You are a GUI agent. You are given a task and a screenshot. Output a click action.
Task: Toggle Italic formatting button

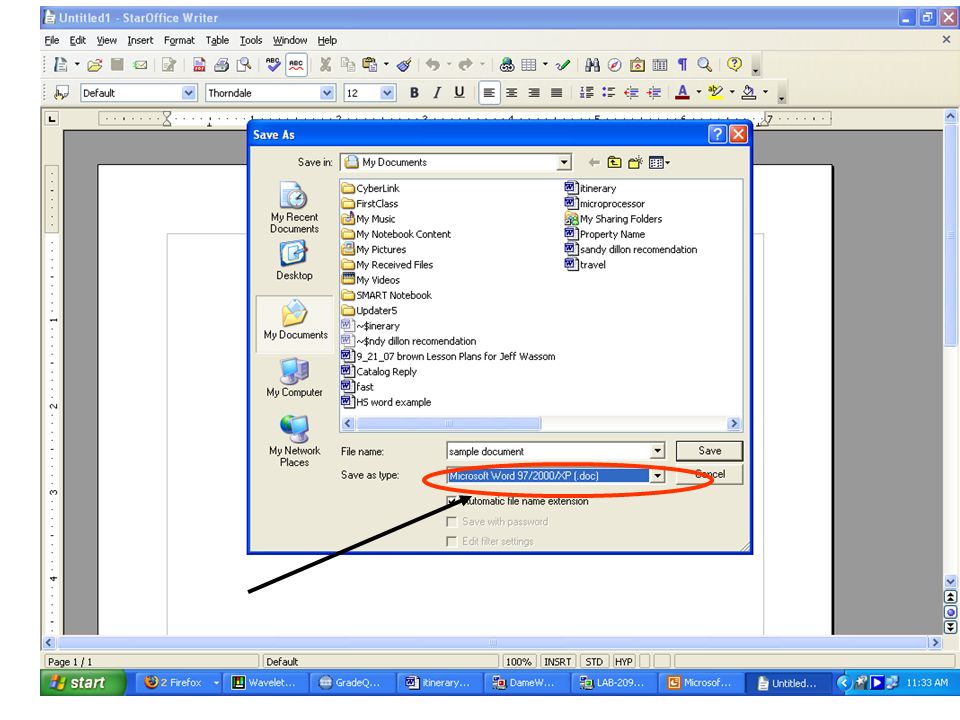coord(437,92)
